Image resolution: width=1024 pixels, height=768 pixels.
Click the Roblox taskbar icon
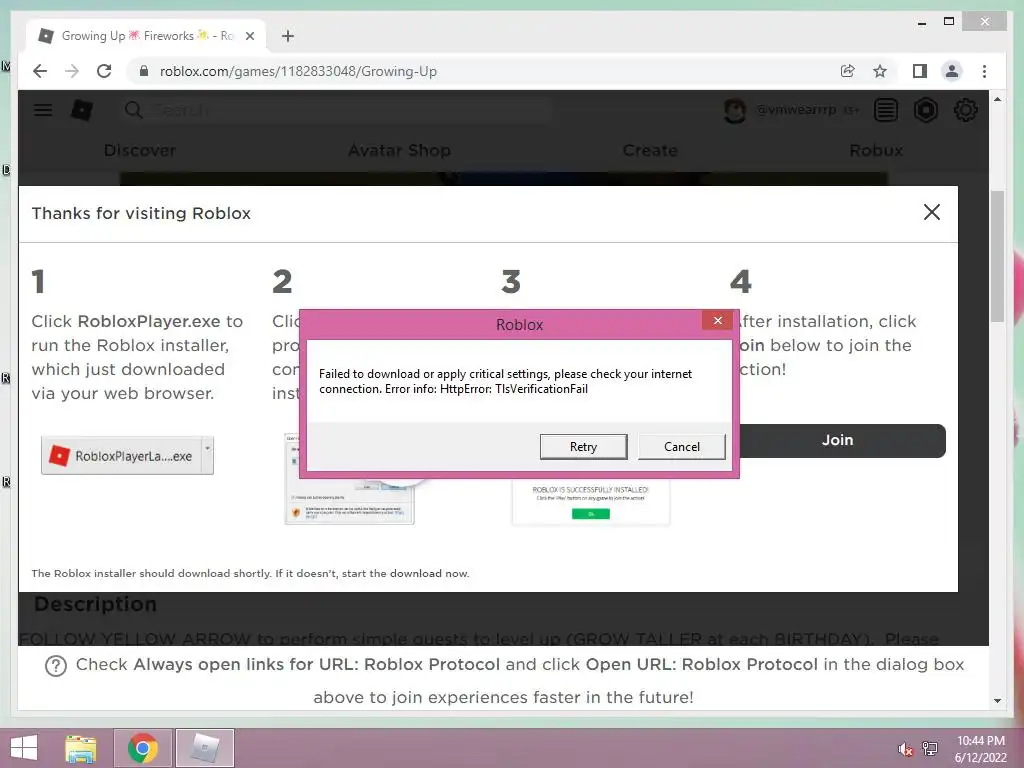coord(204,748)
